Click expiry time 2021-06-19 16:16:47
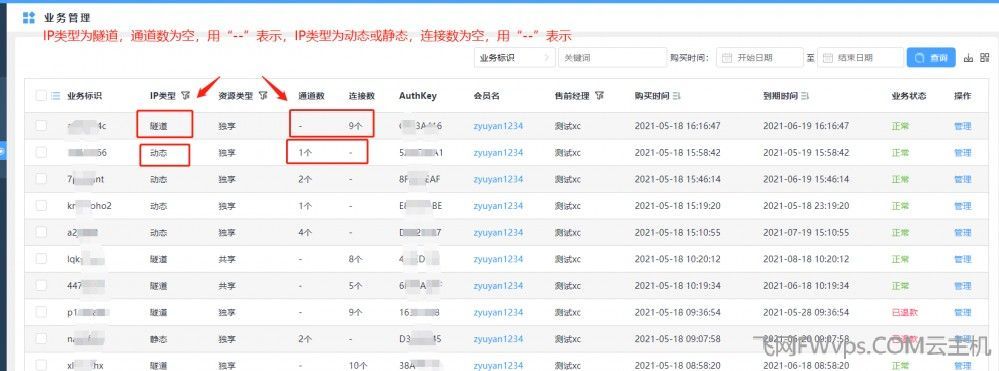 coord(806,126)
